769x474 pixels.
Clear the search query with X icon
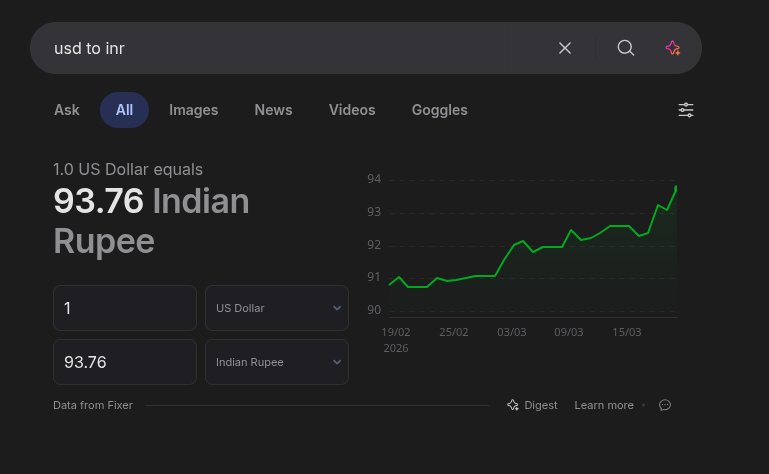(564, 48)
